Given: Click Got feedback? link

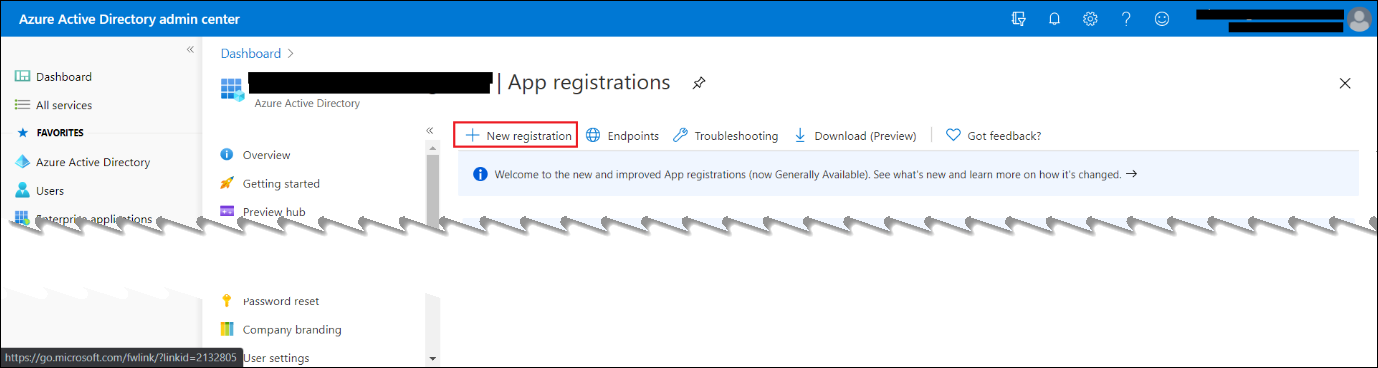Looking at the screenshot, I should click(993, 136).
